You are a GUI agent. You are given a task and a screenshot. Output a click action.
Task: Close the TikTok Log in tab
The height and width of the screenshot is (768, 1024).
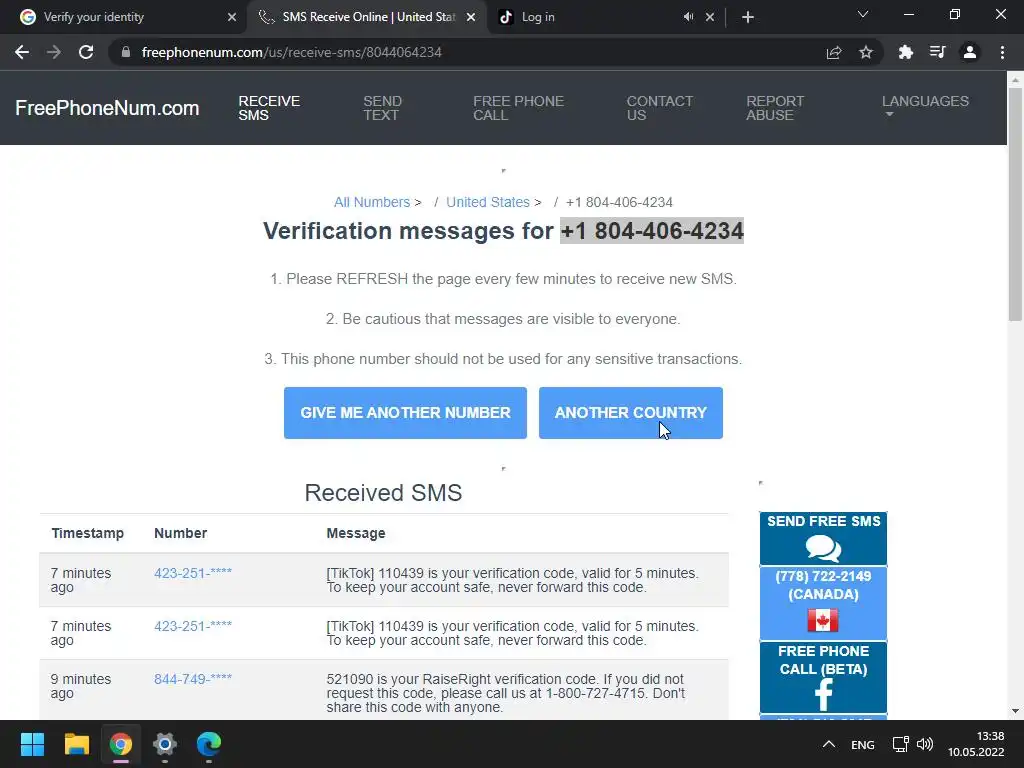tap(710, 17)
